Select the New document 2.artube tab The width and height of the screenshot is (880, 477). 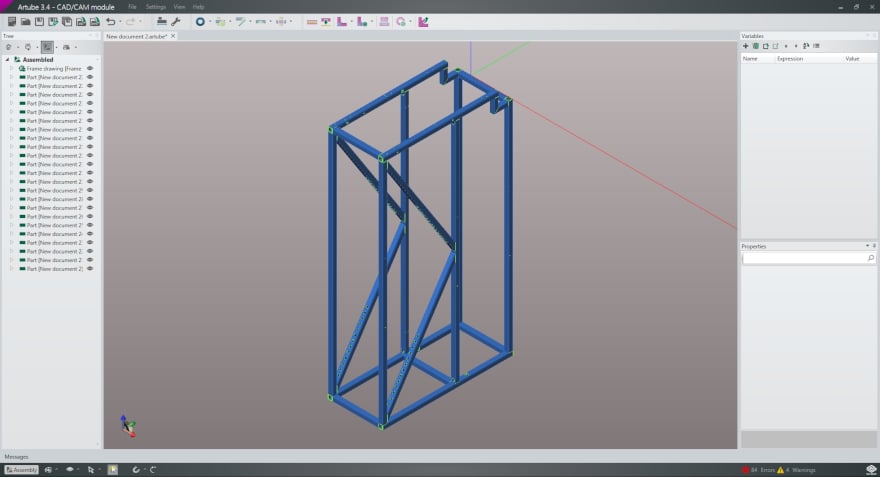click(x=136, y=36)
